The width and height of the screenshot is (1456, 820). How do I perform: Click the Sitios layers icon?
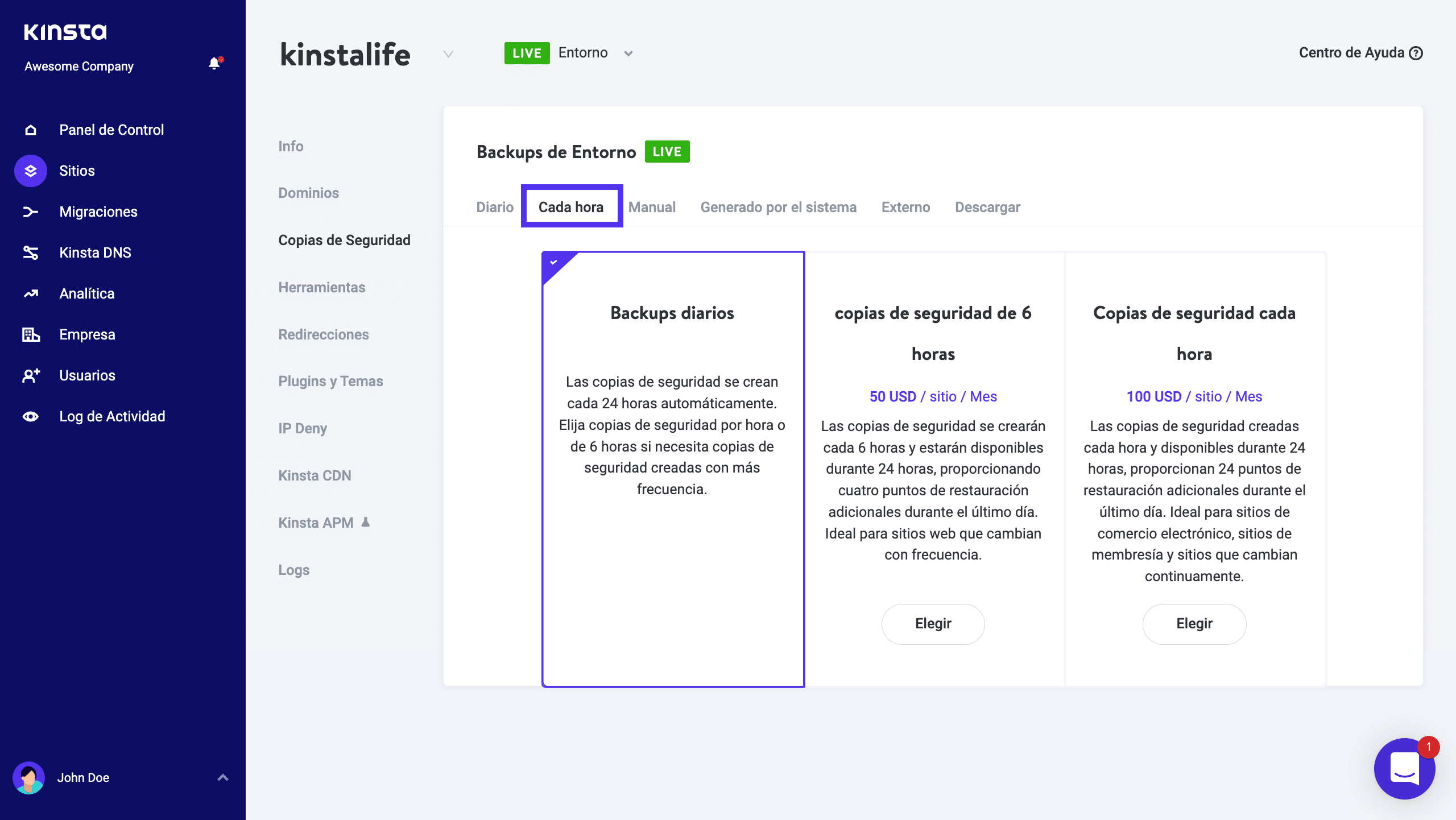31,171
